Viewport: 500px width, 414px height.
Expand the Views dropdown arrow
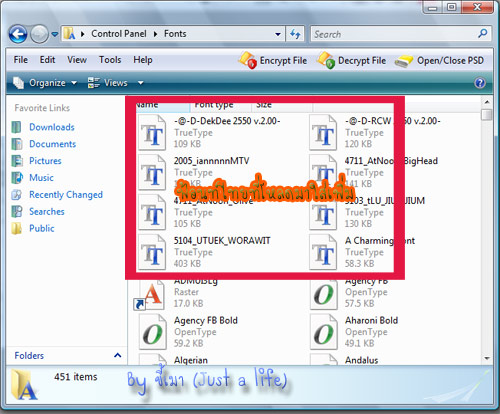[x=141, y=83]
